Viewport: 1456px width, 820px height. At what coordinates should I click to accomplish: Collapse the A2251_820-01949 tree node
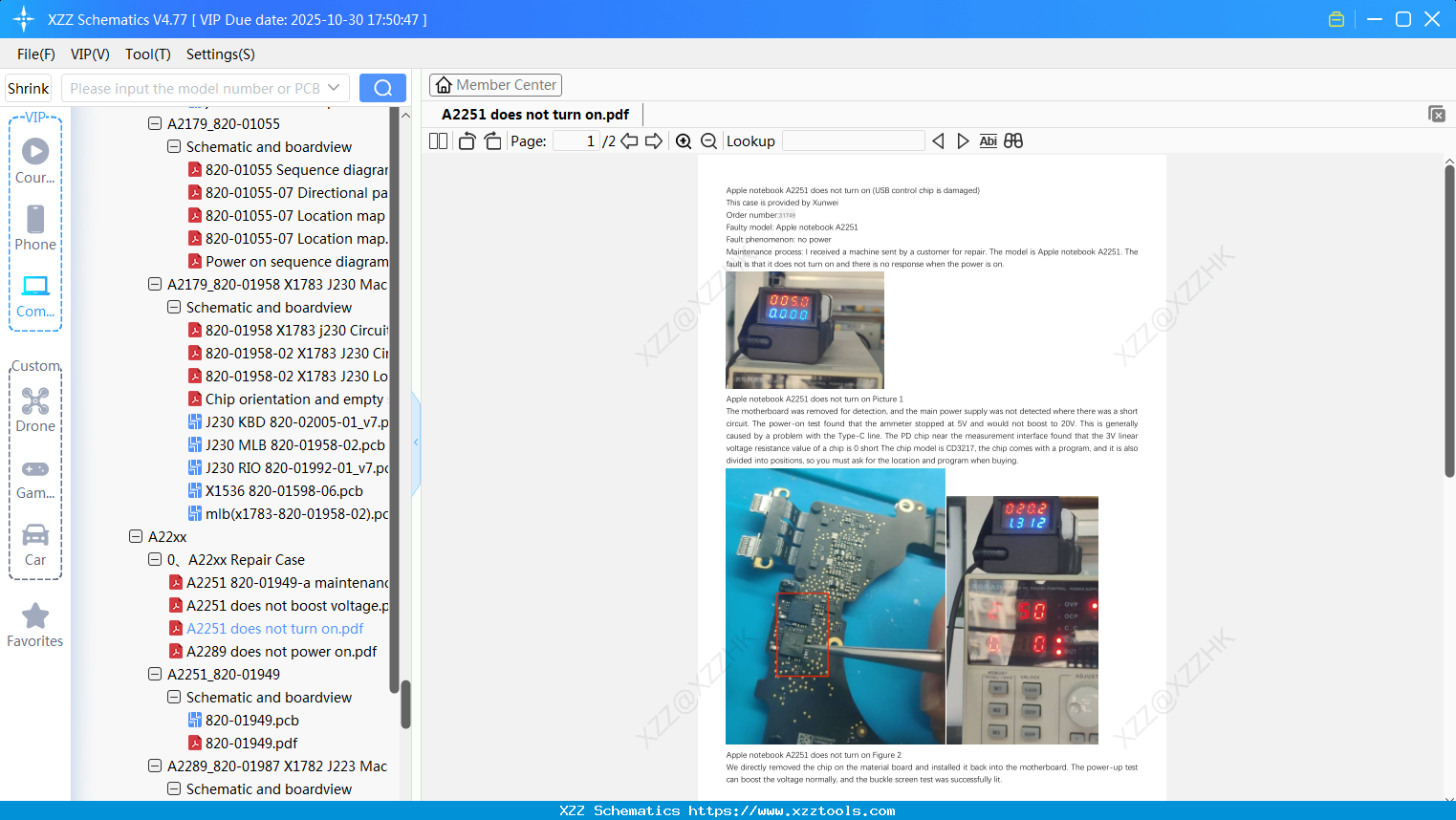155,674
